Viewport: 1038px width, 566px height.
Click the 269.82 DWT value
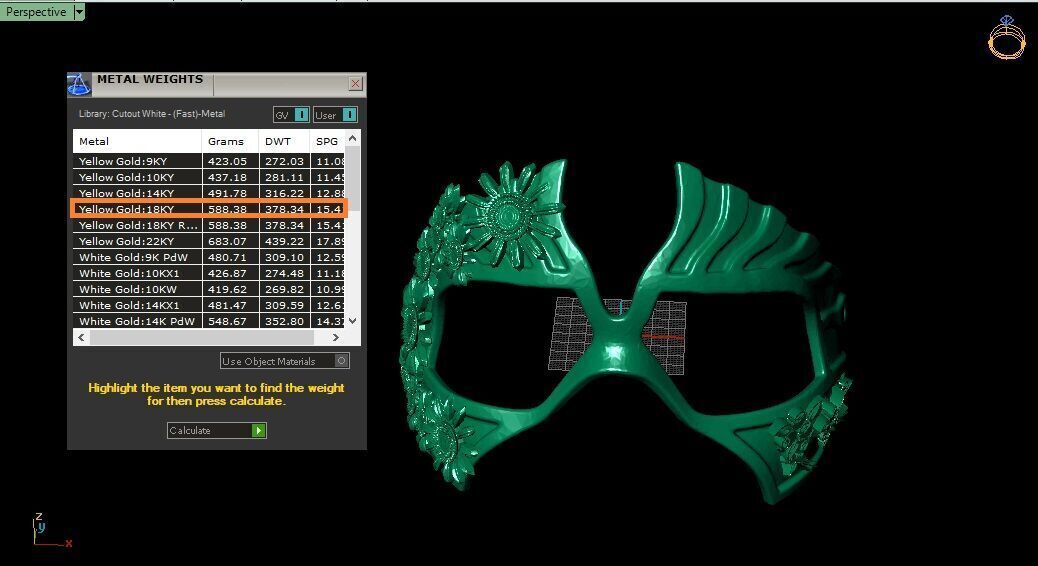pos(284,289)
